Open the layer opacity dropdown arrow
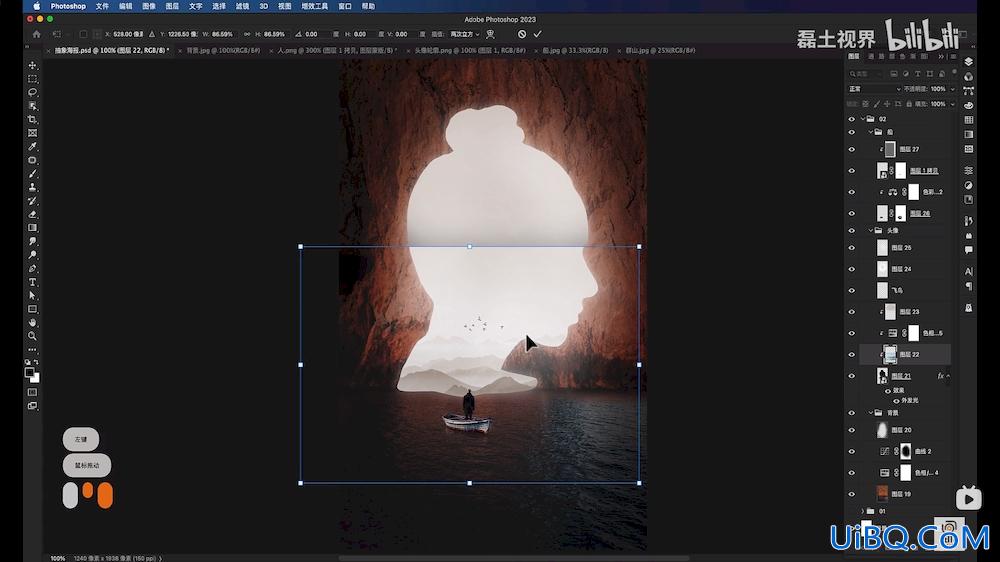This screenshot has height=562, width=1000. click(952, 89)
